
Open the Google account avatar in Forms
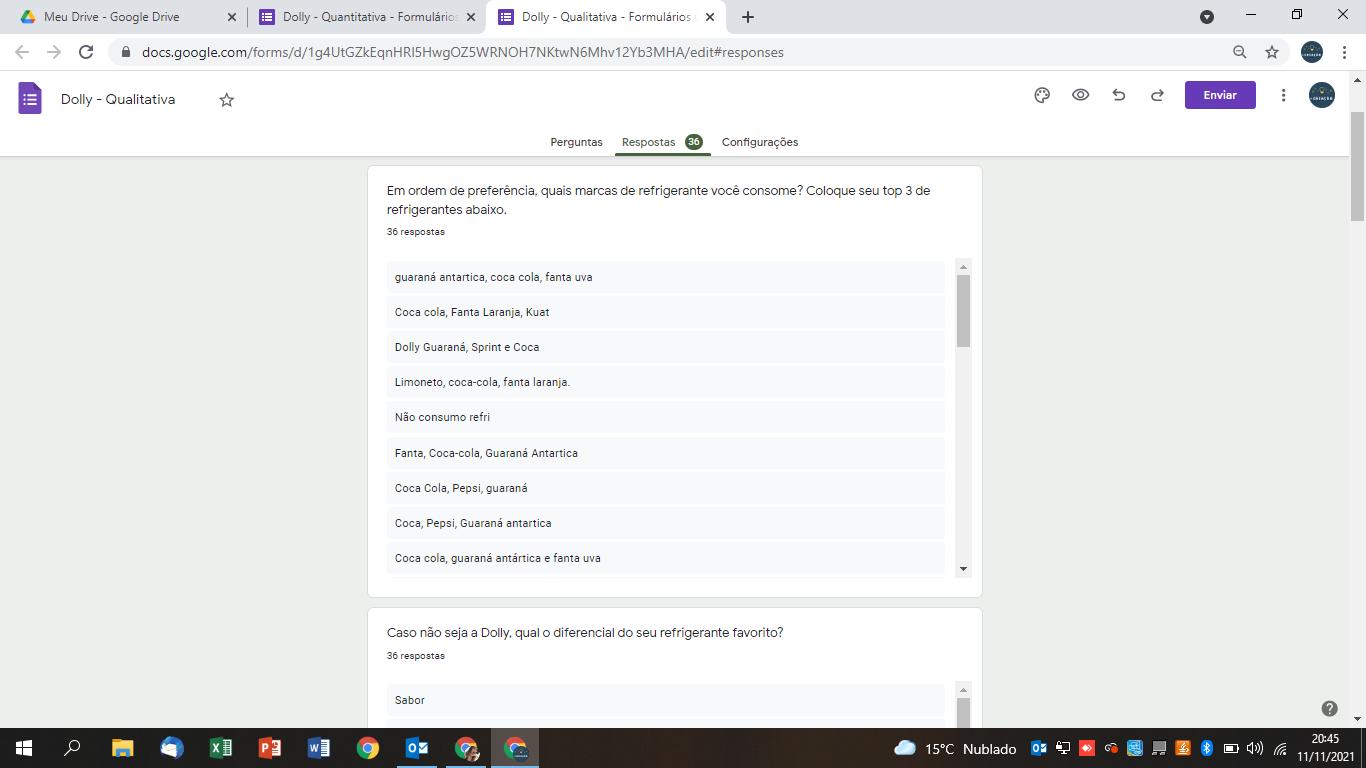pos(1322,95)
